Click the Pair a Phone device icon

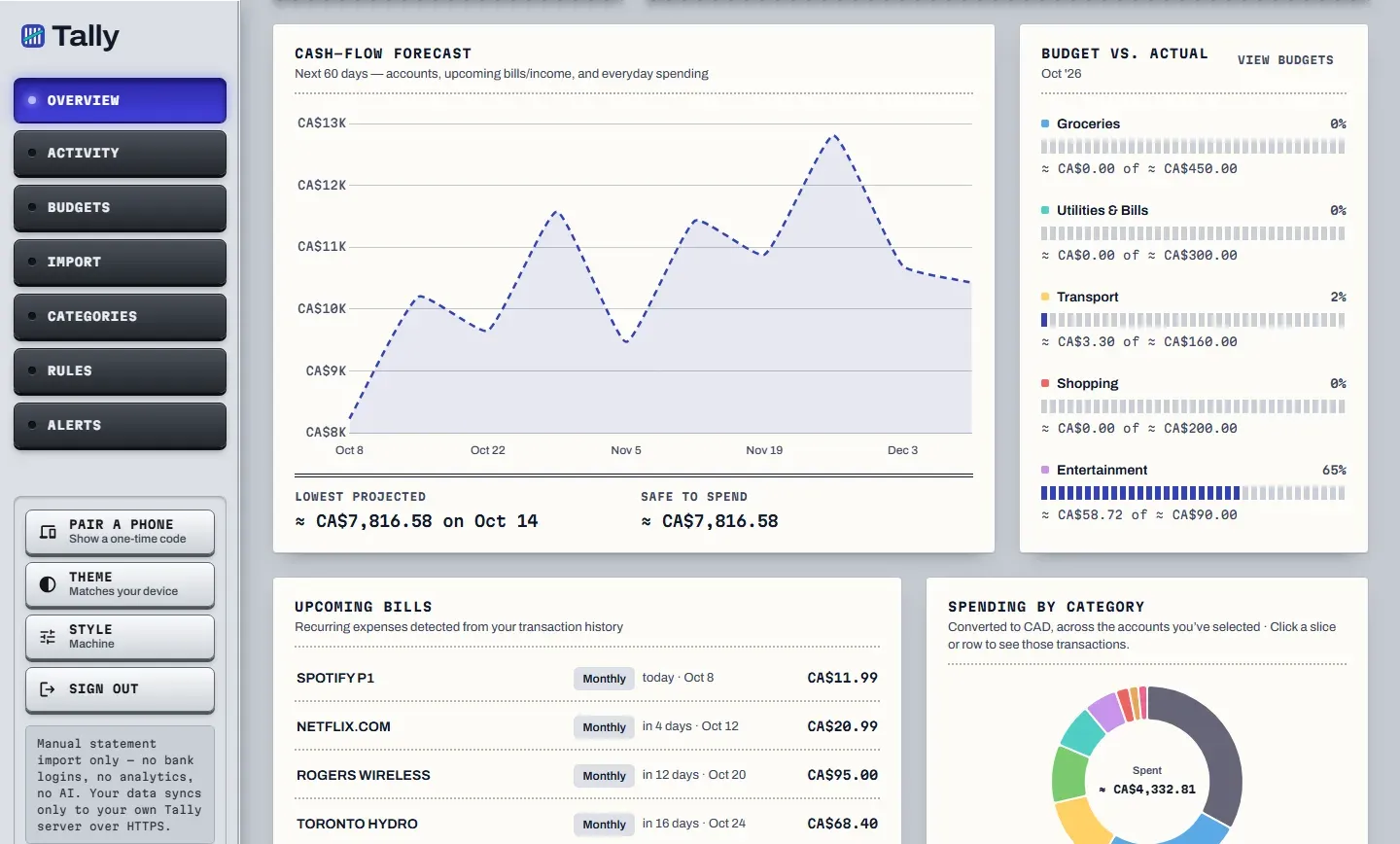(48, 532)
